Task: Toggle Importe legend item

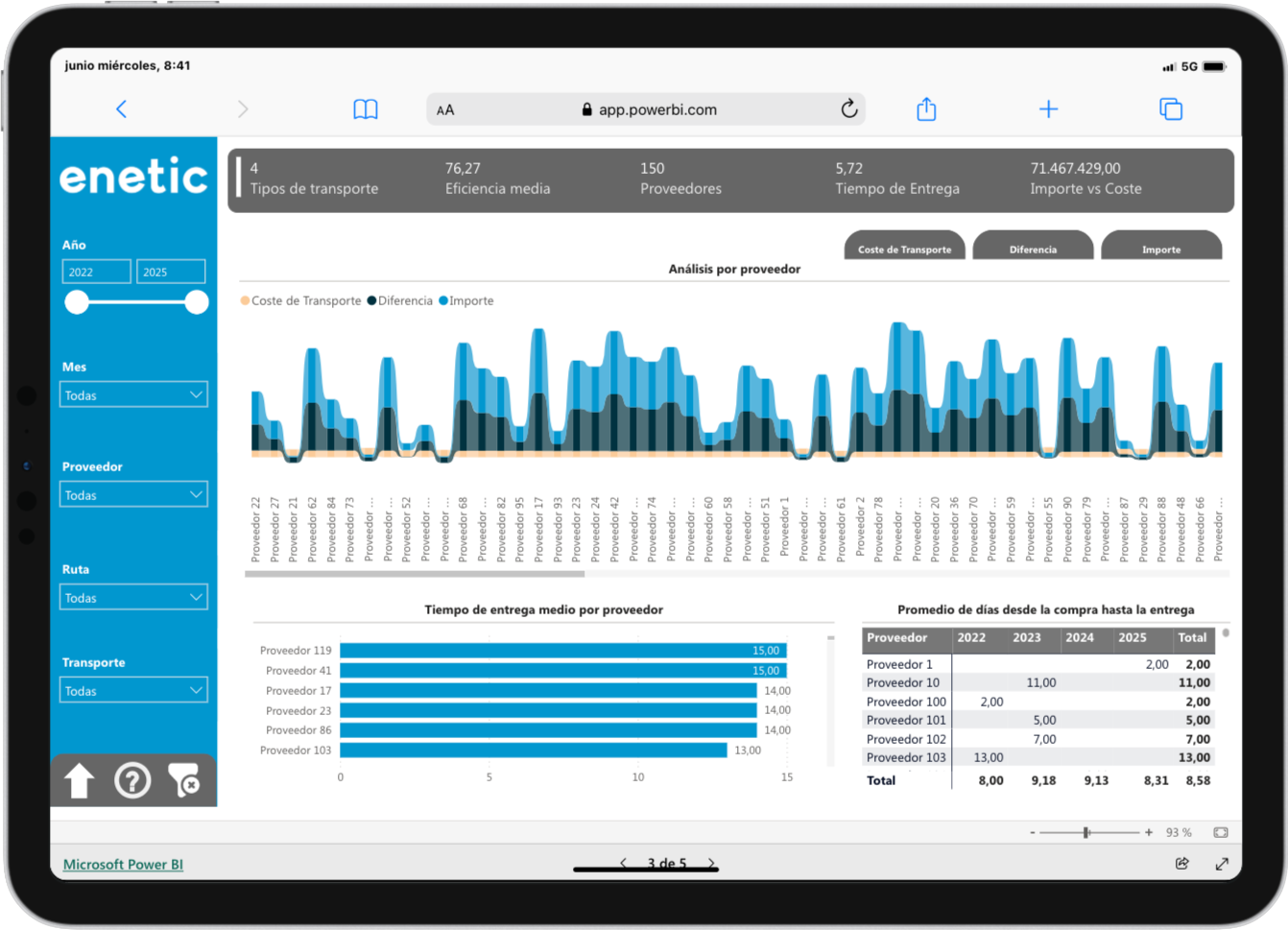Action: (466, 300)
